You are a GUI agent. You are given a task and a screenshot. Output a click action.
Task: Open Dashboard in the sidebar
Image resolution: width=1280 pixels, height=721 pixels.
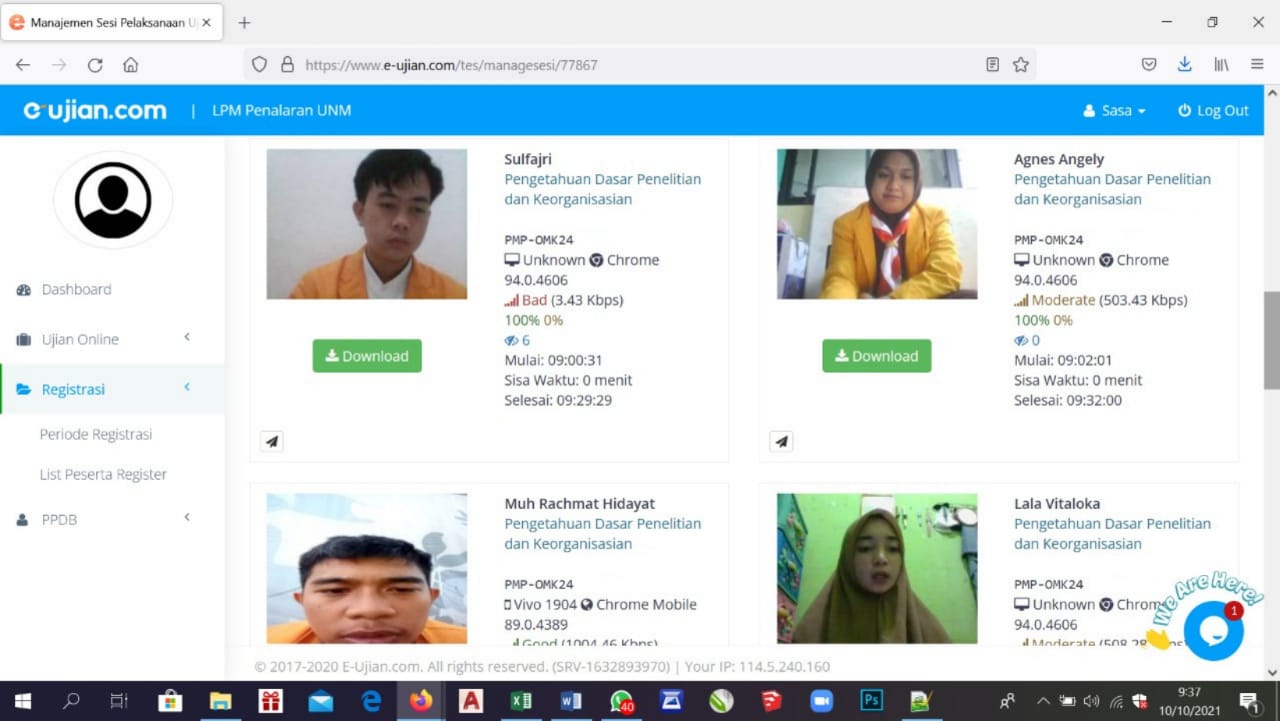coord(76,289)
